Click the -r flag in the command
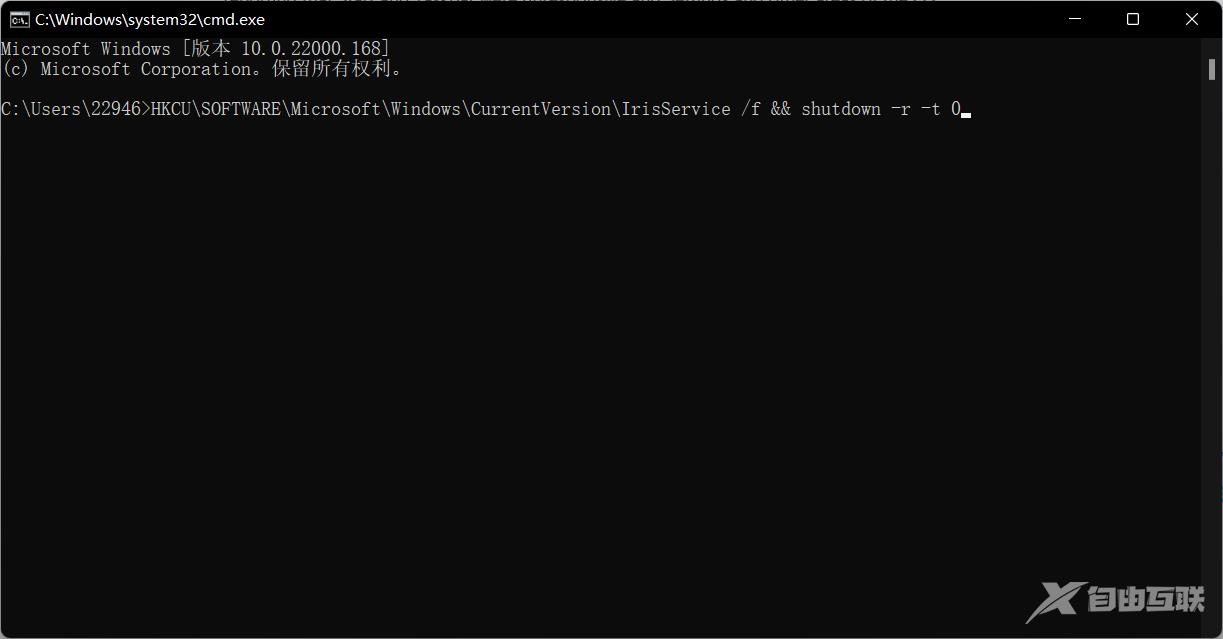The image size is (1223, 639). point(899,108)
